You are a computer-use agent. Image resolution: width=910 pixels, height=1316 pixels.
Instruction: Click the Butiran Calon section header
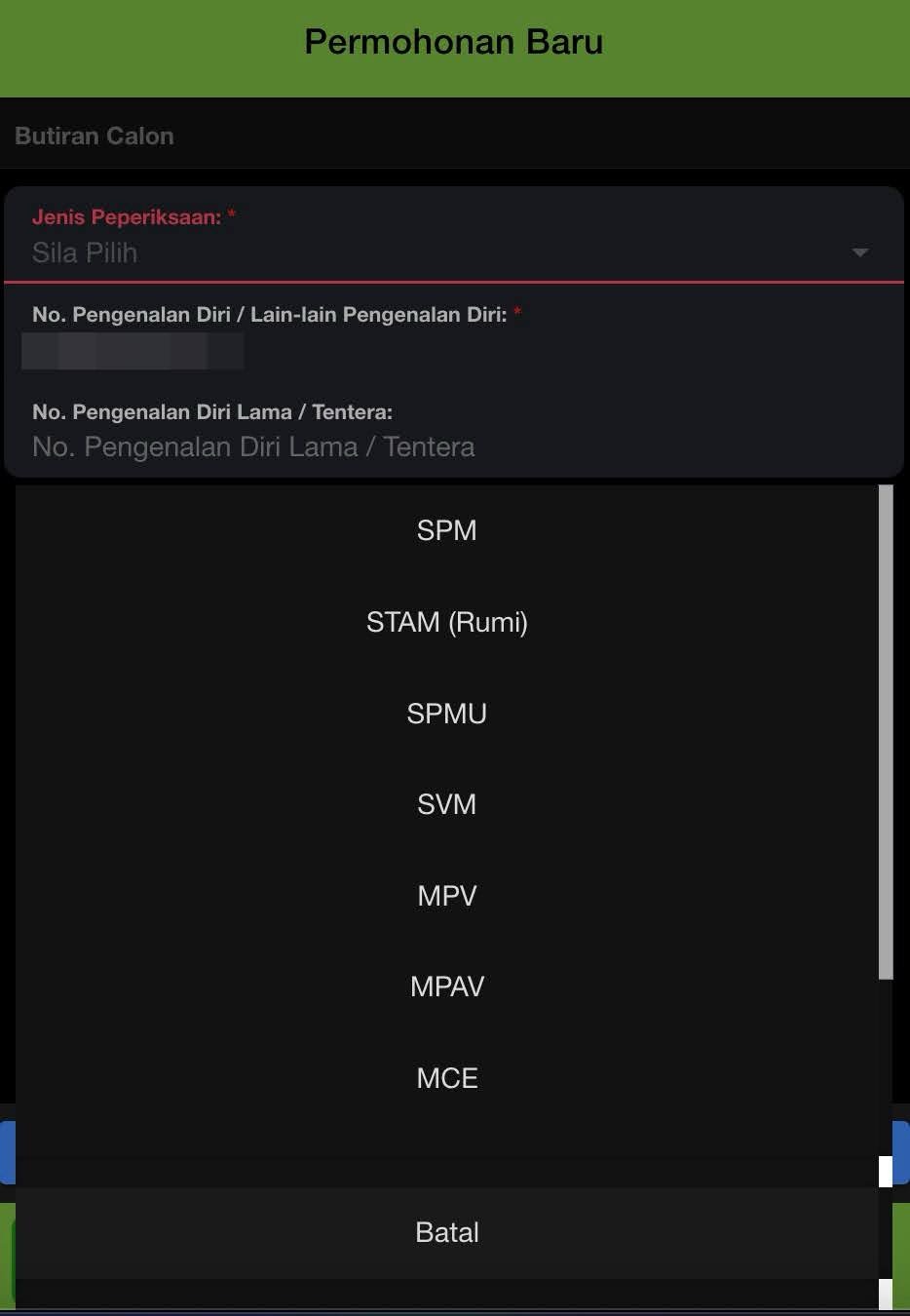94,135
